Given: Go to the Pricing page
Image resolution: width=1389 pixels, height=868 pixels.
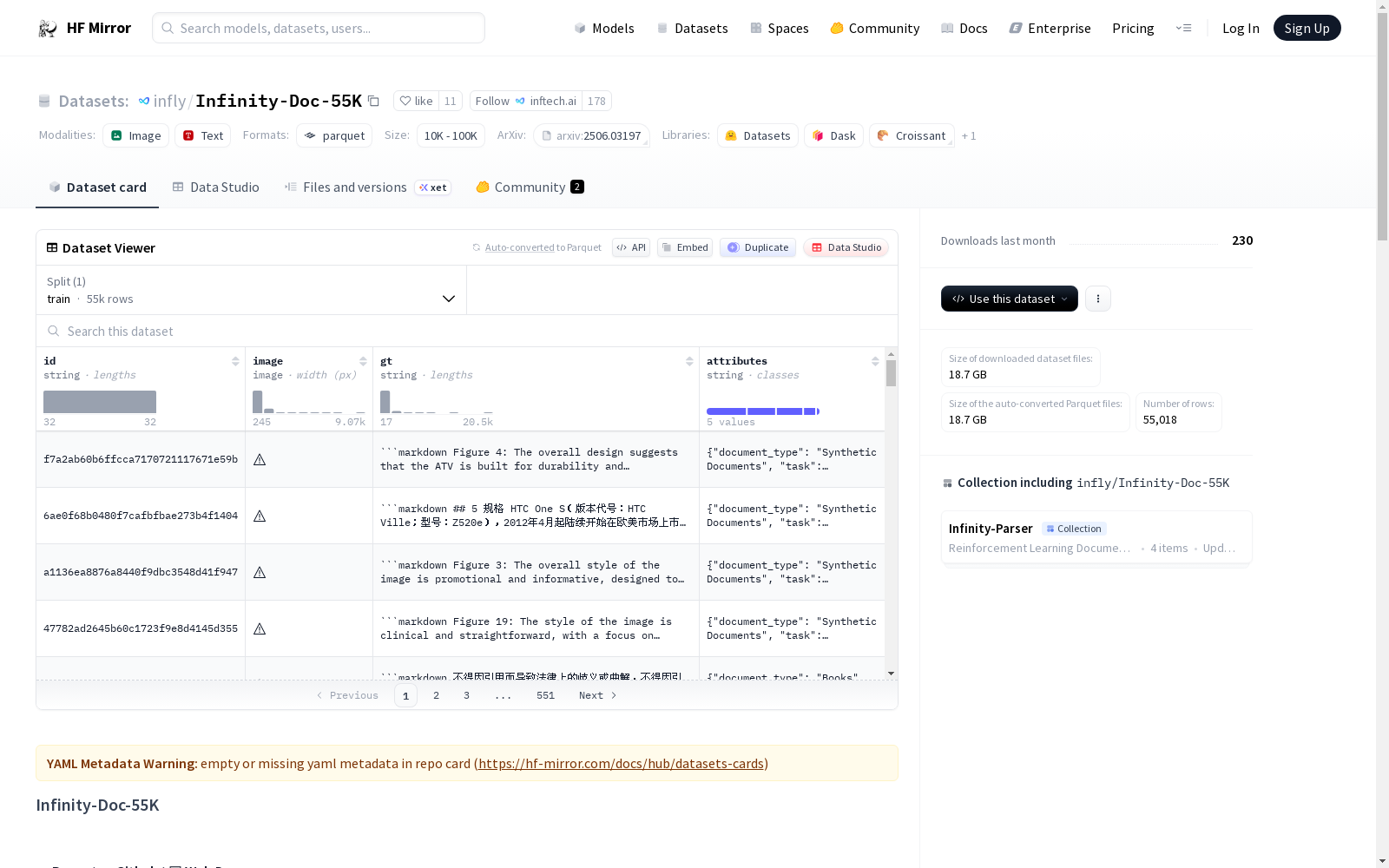Looking at the screenshot, I should (x=1133, y=28).
